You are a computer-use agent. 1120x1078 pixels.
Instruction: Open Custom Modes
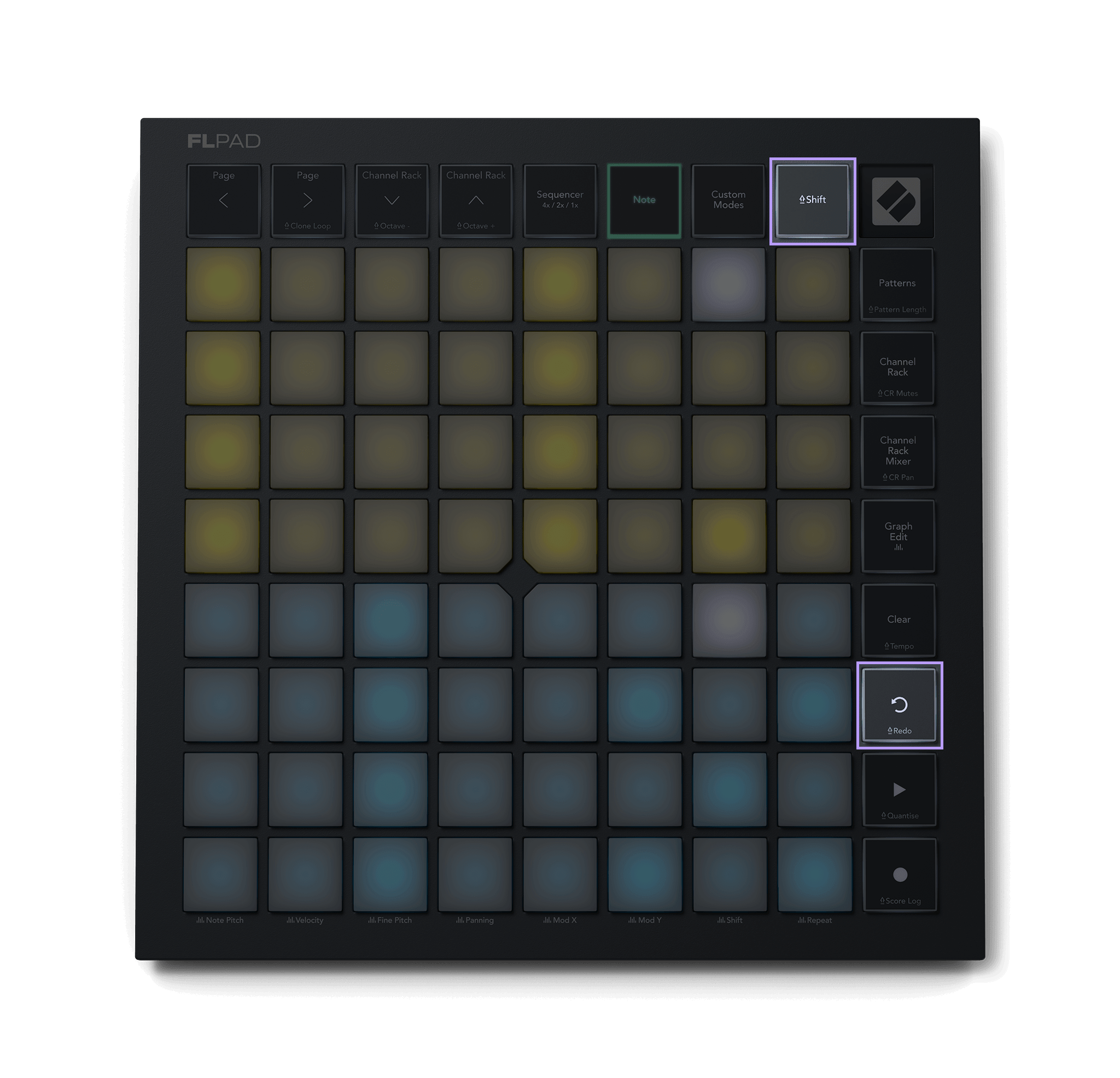pos(728,201)
